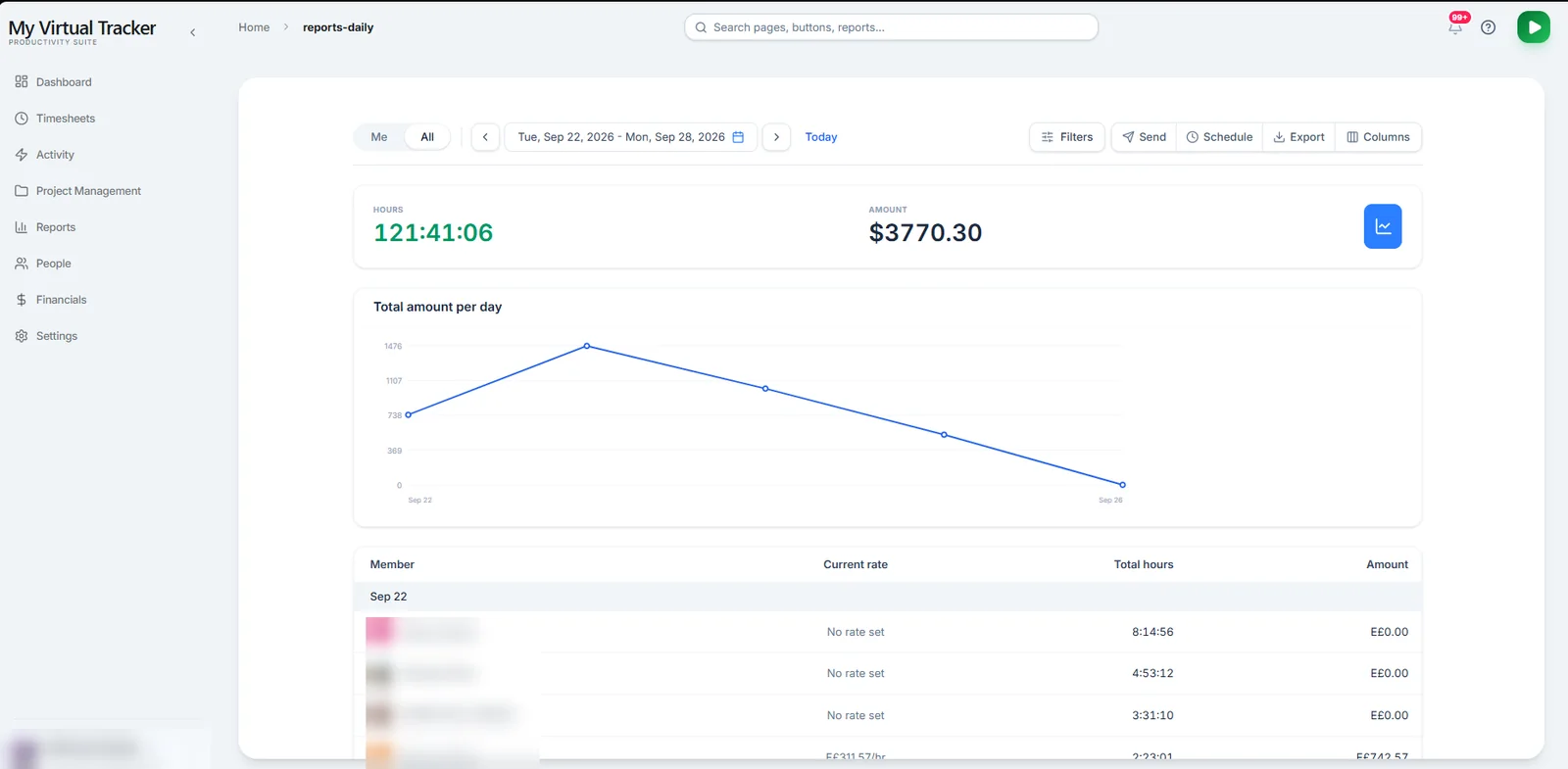Viewport: 1568px width, 769px height.
Task: Click the Member column header
Action: [392, 564]
